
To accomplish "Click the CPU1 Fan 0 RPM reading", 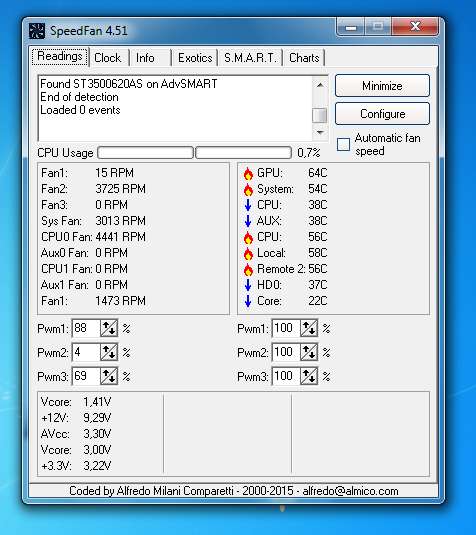I will pos(84,269).
